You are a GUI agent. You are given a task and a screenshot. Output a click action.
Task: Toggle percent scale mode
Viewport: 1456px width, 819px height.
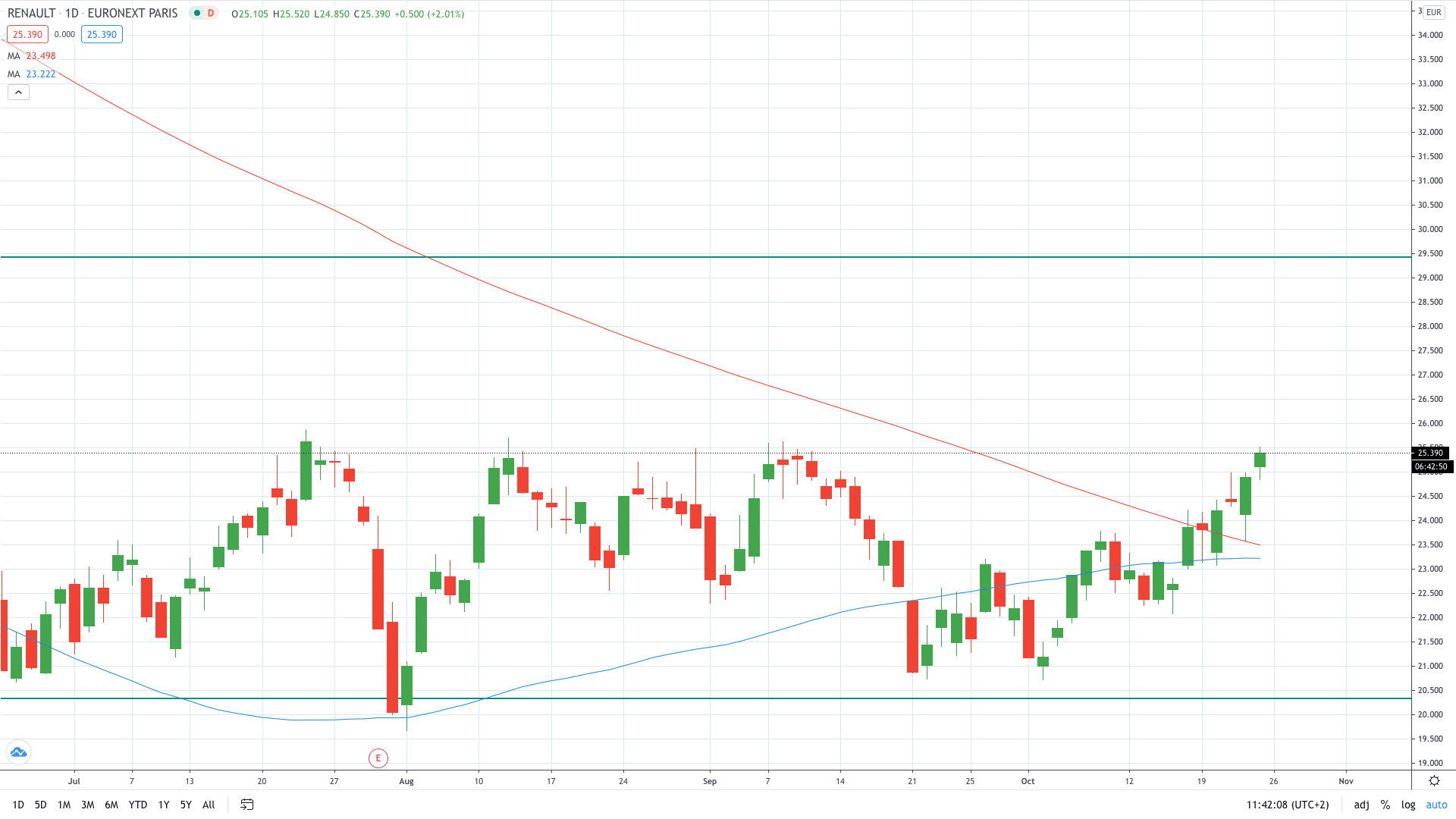point(1385,805)
